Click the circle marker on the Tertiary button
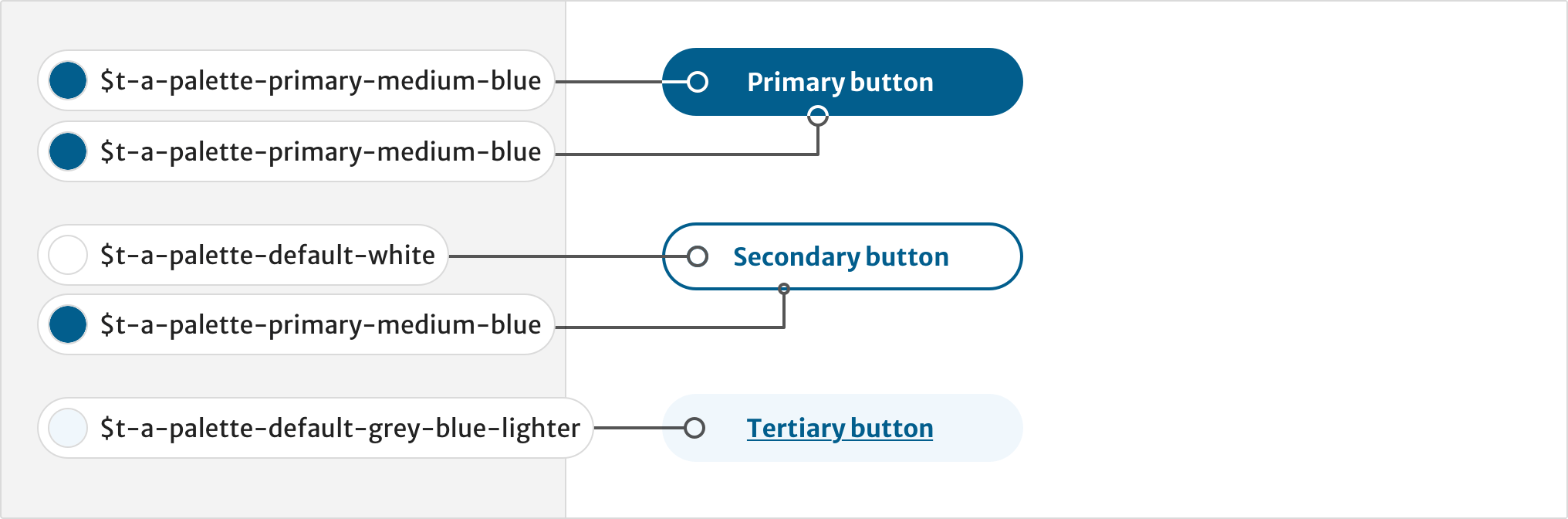This screenshot has width=1568, height=519. point(694,428)
